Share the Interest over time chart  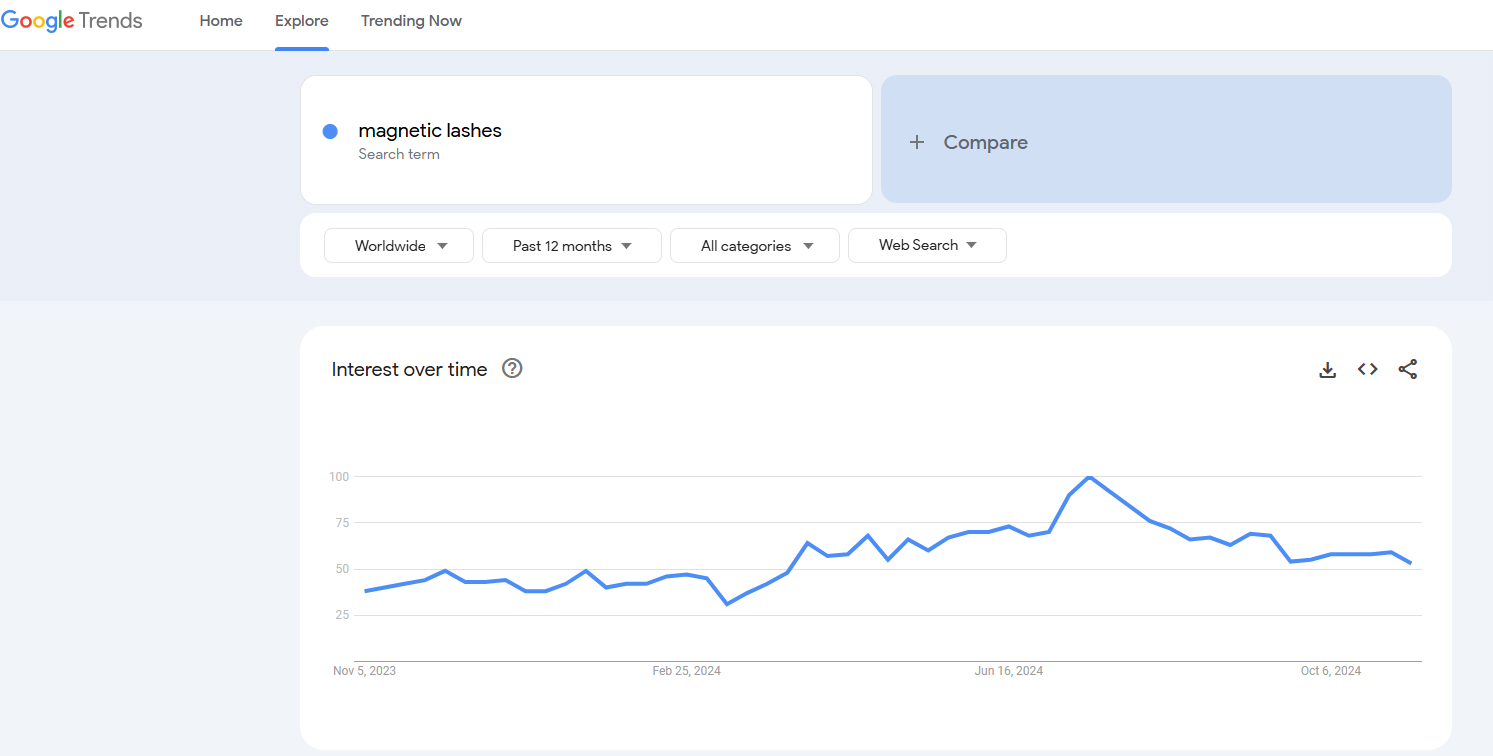point(1408,370)
